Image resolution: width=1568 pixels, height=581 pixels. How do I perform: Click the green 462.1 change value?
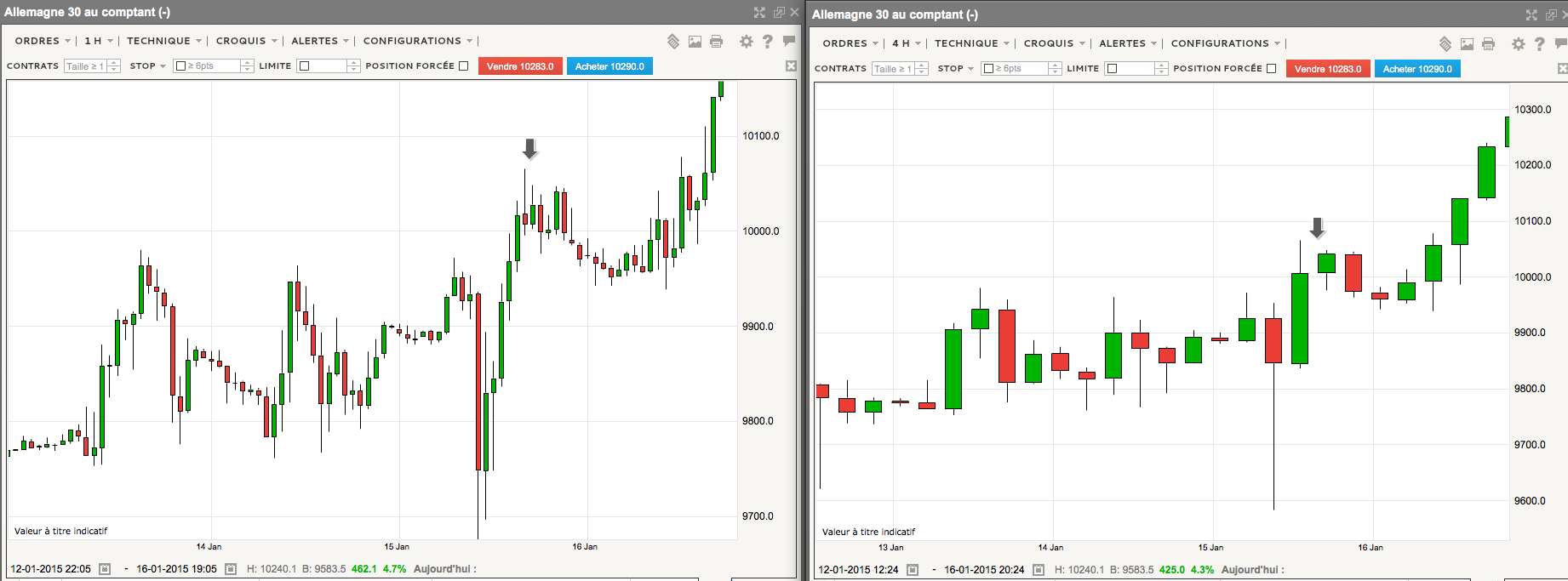click(363, 569)
